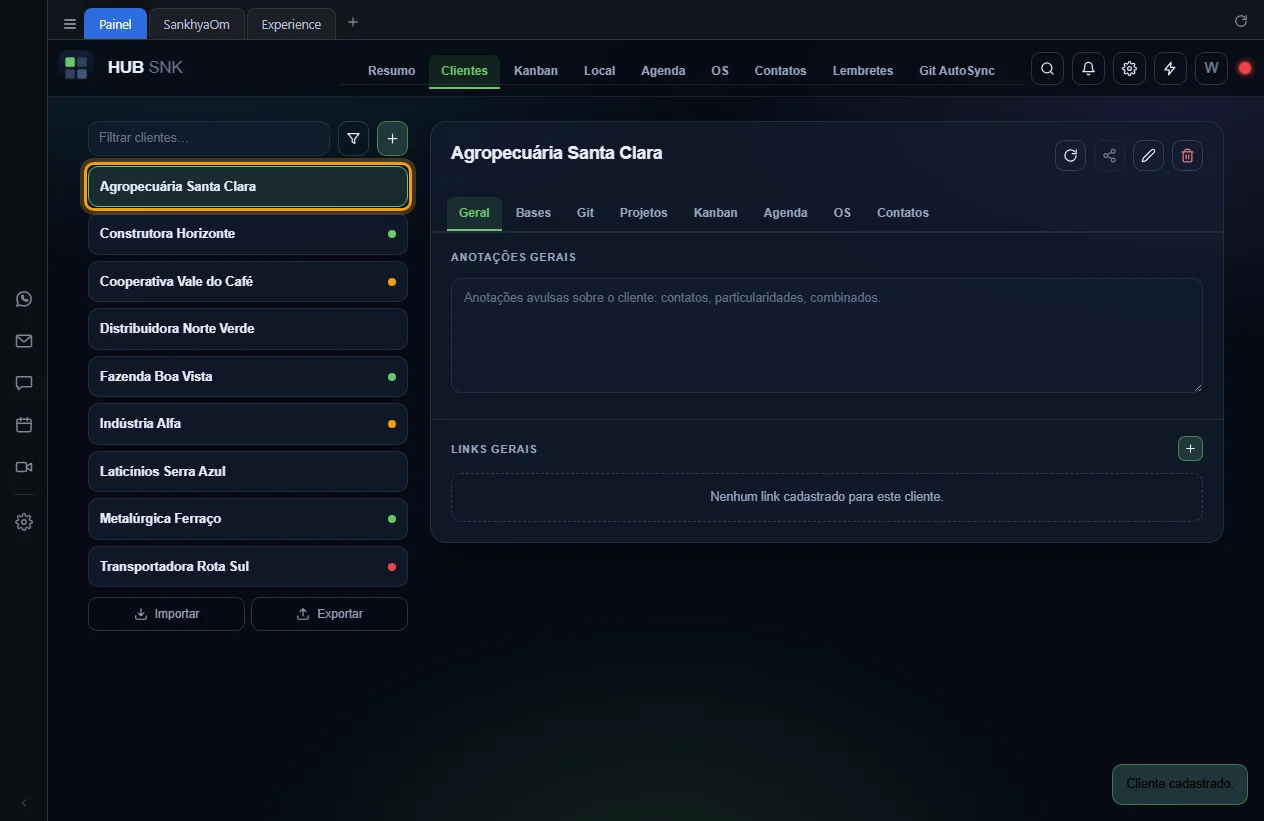Open mail from the left sidebar
This screenshot has height=821, width=1264.
point(24,341)
